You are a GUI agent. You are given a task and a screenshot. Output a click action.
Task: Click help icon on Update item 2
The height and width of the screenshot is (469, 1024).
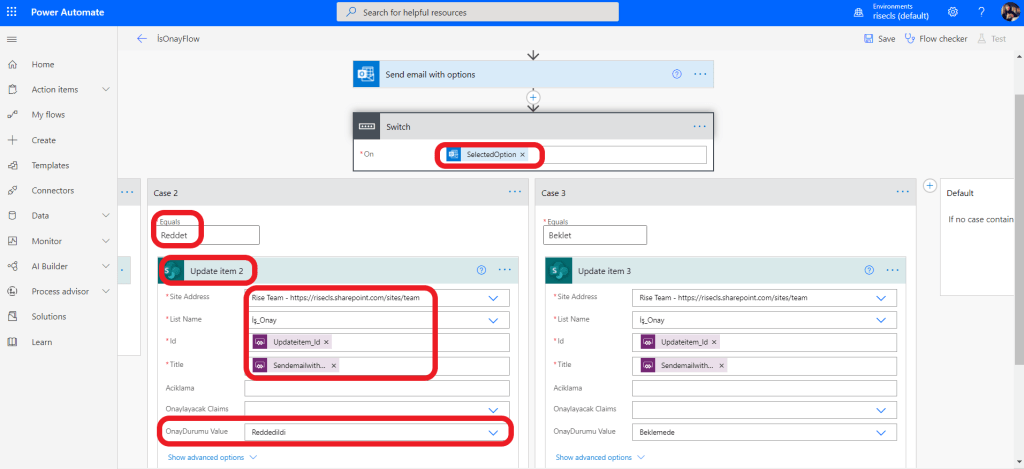pos(481,270)
